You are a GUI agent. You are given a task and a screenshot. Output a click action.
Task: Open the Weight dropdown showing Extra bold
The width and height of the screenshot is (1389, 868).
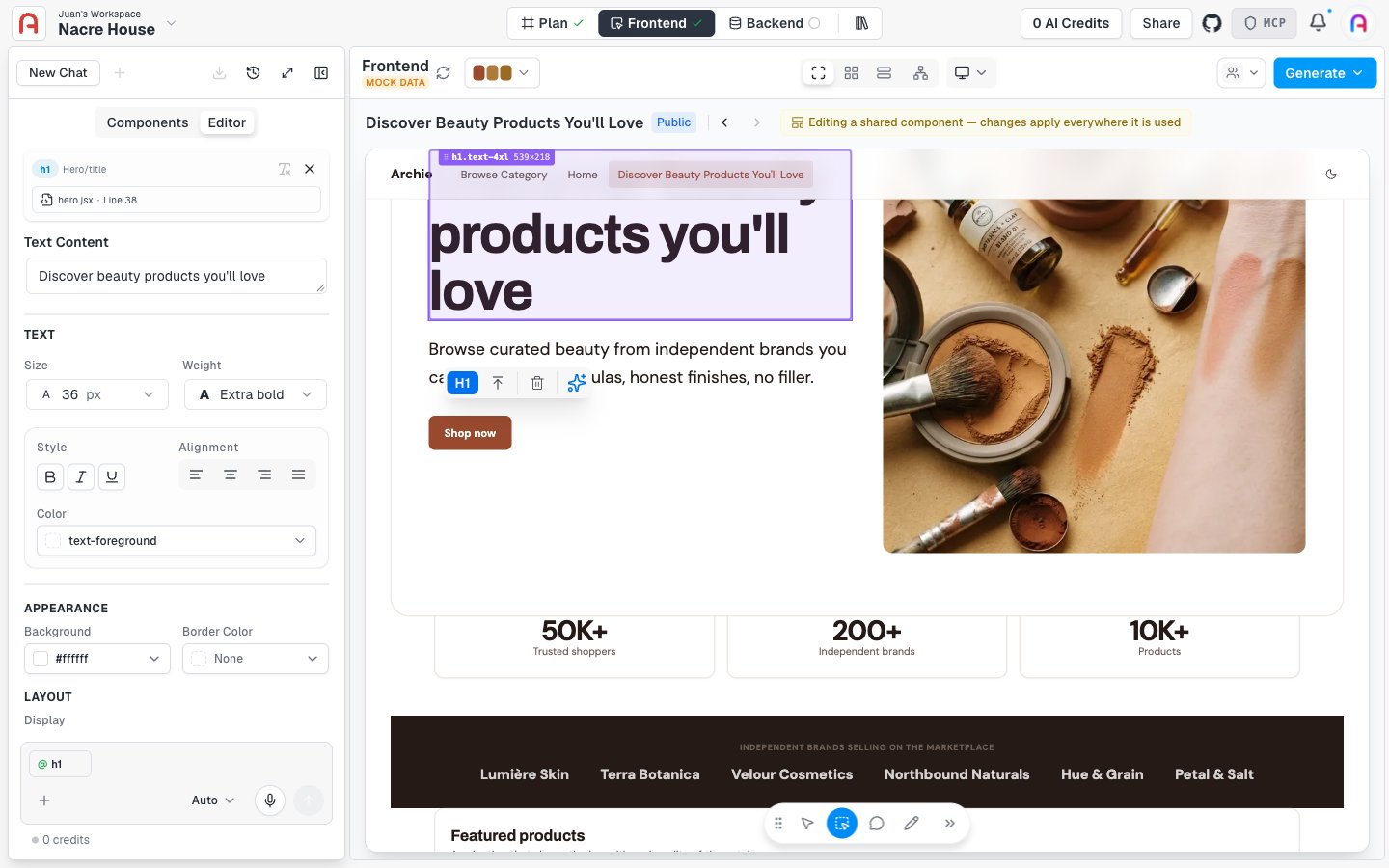[x=256, y=394]
